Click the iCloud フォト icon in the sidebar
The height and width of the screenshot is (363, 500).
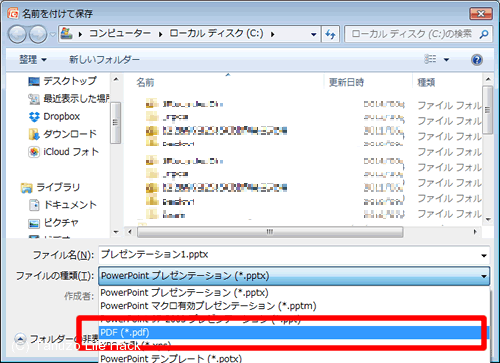(34, 152)
